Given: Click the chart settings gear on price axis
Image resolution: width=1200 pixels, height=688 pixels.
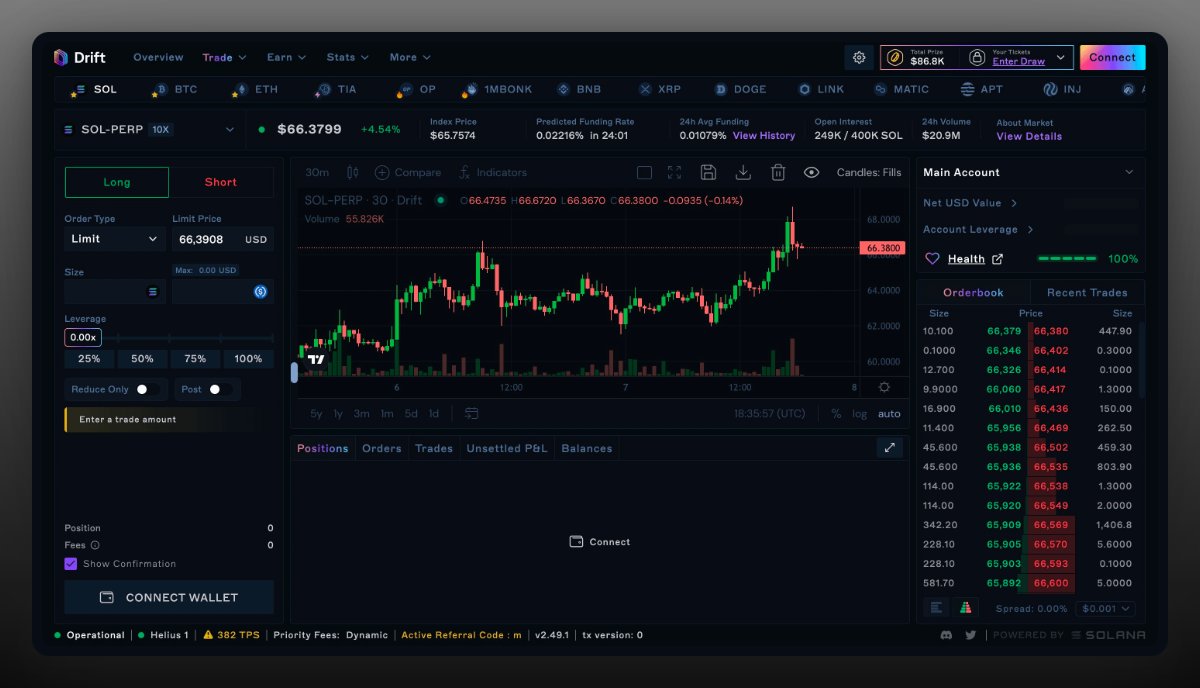Looking at the screenshot, I should click(x=884, y=387).
